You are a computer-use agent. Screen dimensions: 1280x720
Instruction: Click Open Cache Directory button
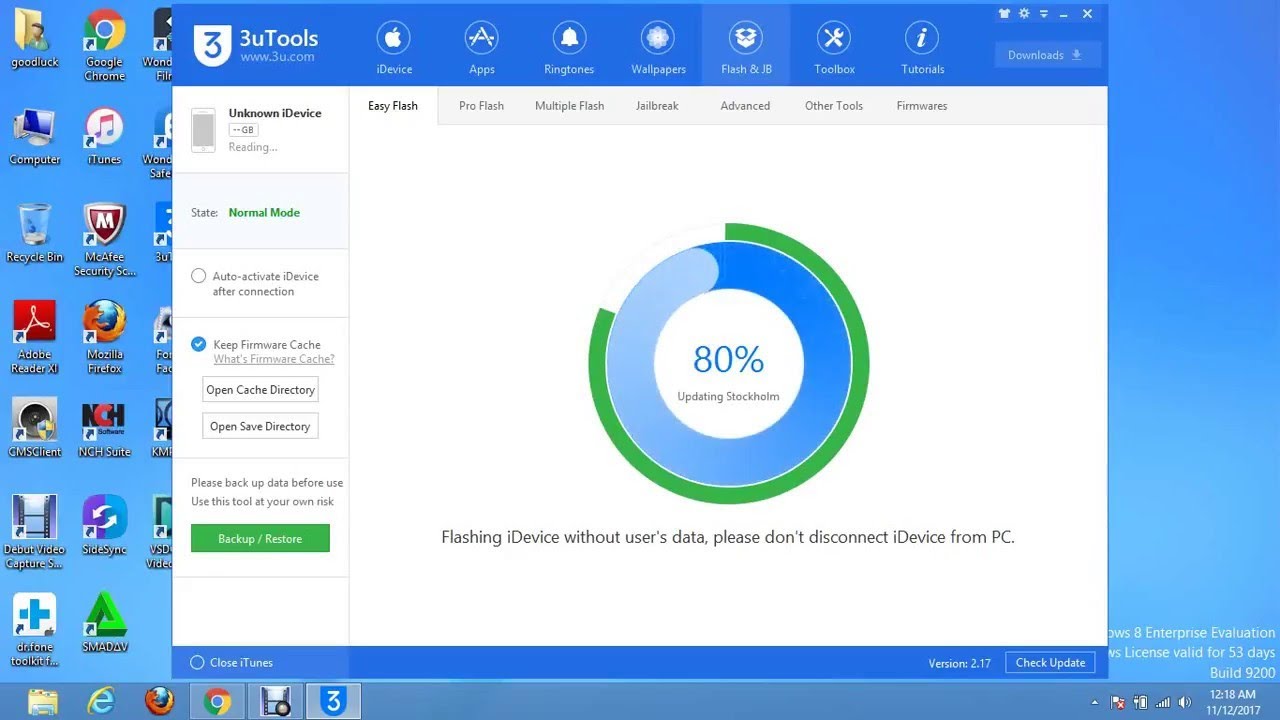[260, 390]
